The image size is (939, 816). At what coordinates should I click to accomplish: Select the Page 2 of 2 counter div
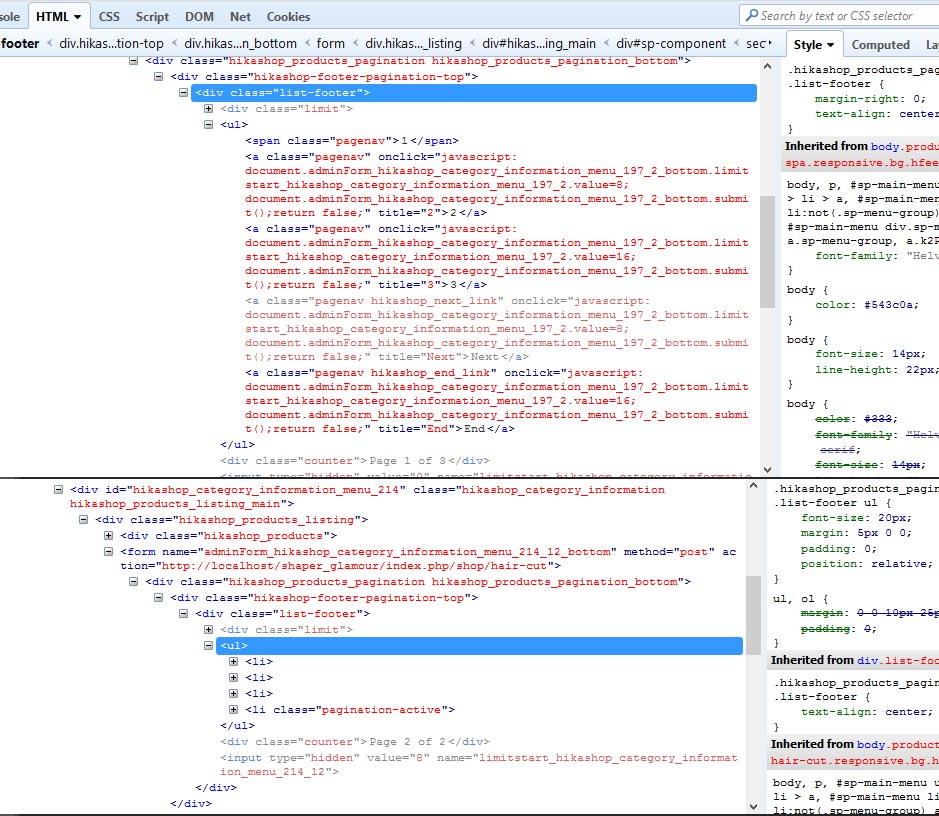354,742
